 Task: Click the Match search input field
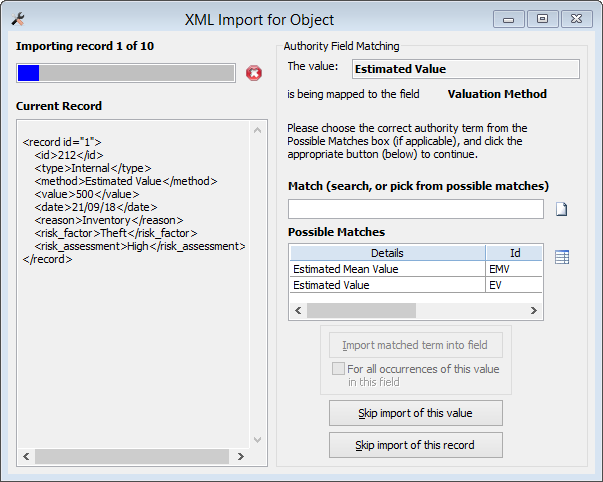(x=416, y=209)
